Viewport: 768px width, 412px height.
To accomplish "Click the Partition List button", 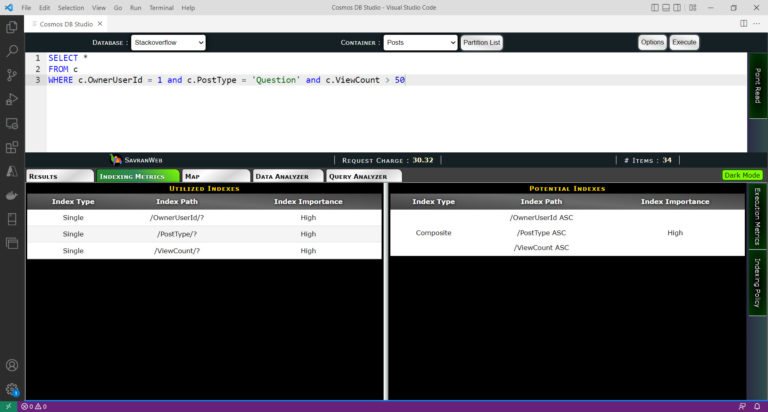I will (x=482, y=43).
